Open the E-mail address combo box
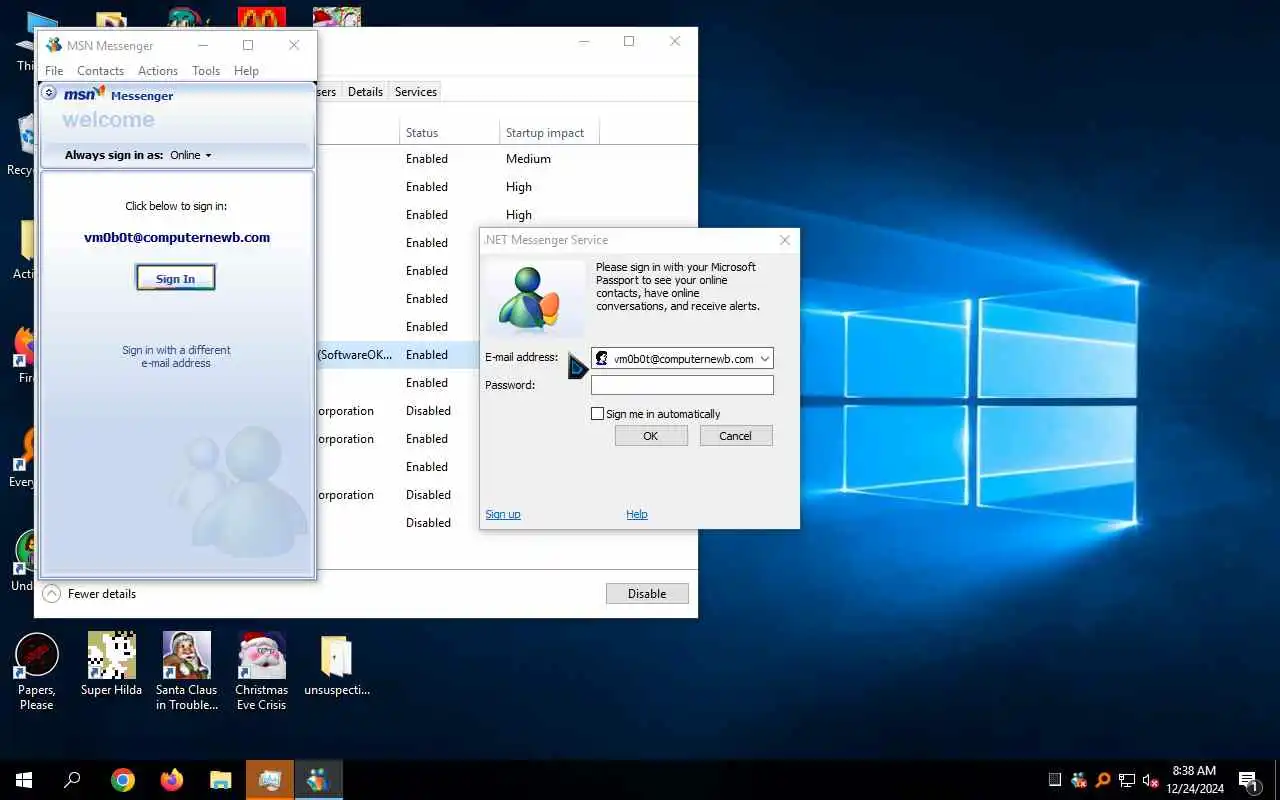The width and height of the screenshot is (1280, 800). coord(682,358)
